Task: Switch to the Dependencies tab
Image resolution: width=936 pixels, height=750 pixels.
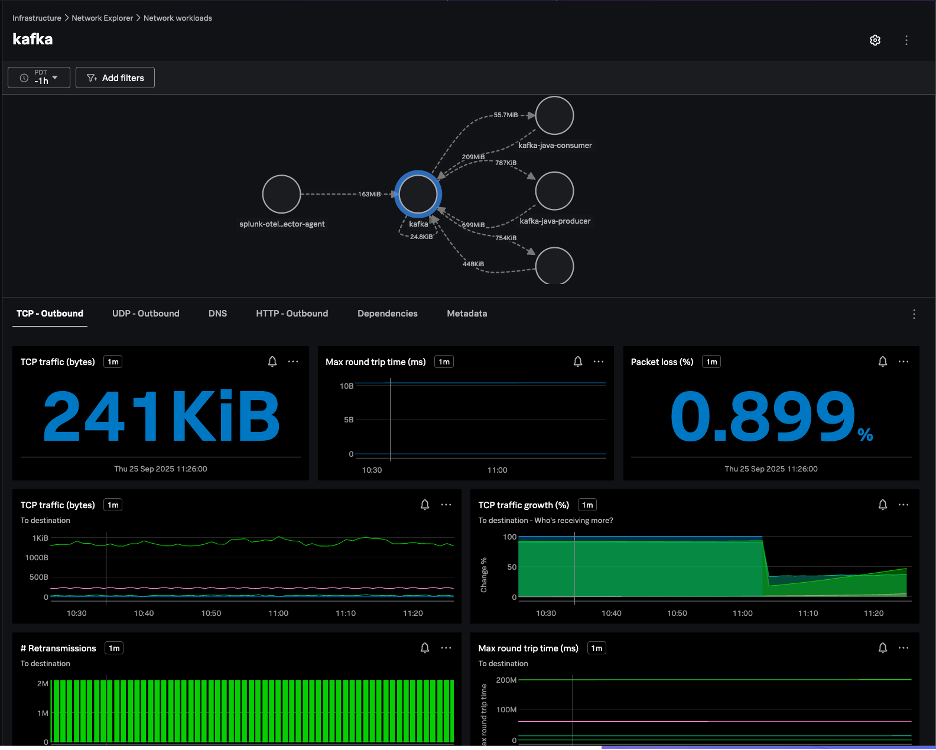Action: tap(387, 314)
